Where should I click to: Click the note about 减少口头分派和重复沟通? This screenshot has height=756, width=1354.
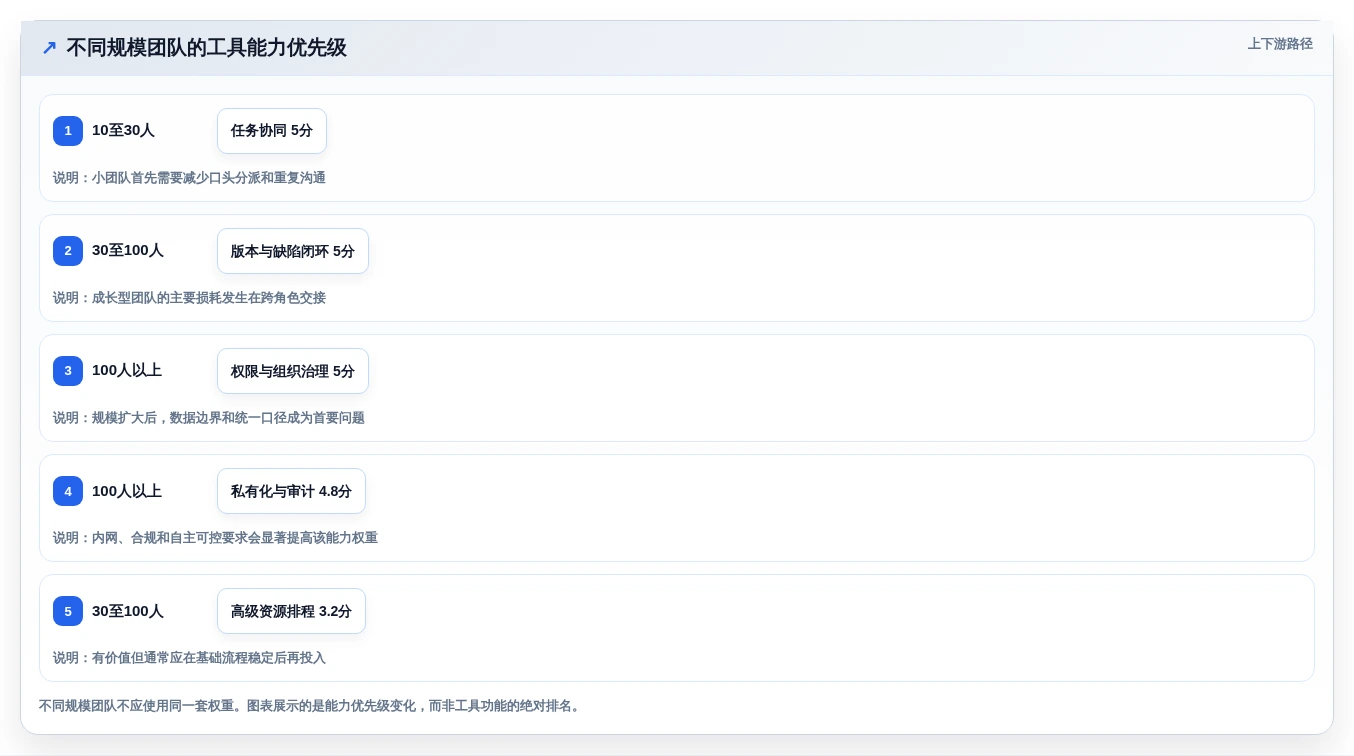pos(189,178)
